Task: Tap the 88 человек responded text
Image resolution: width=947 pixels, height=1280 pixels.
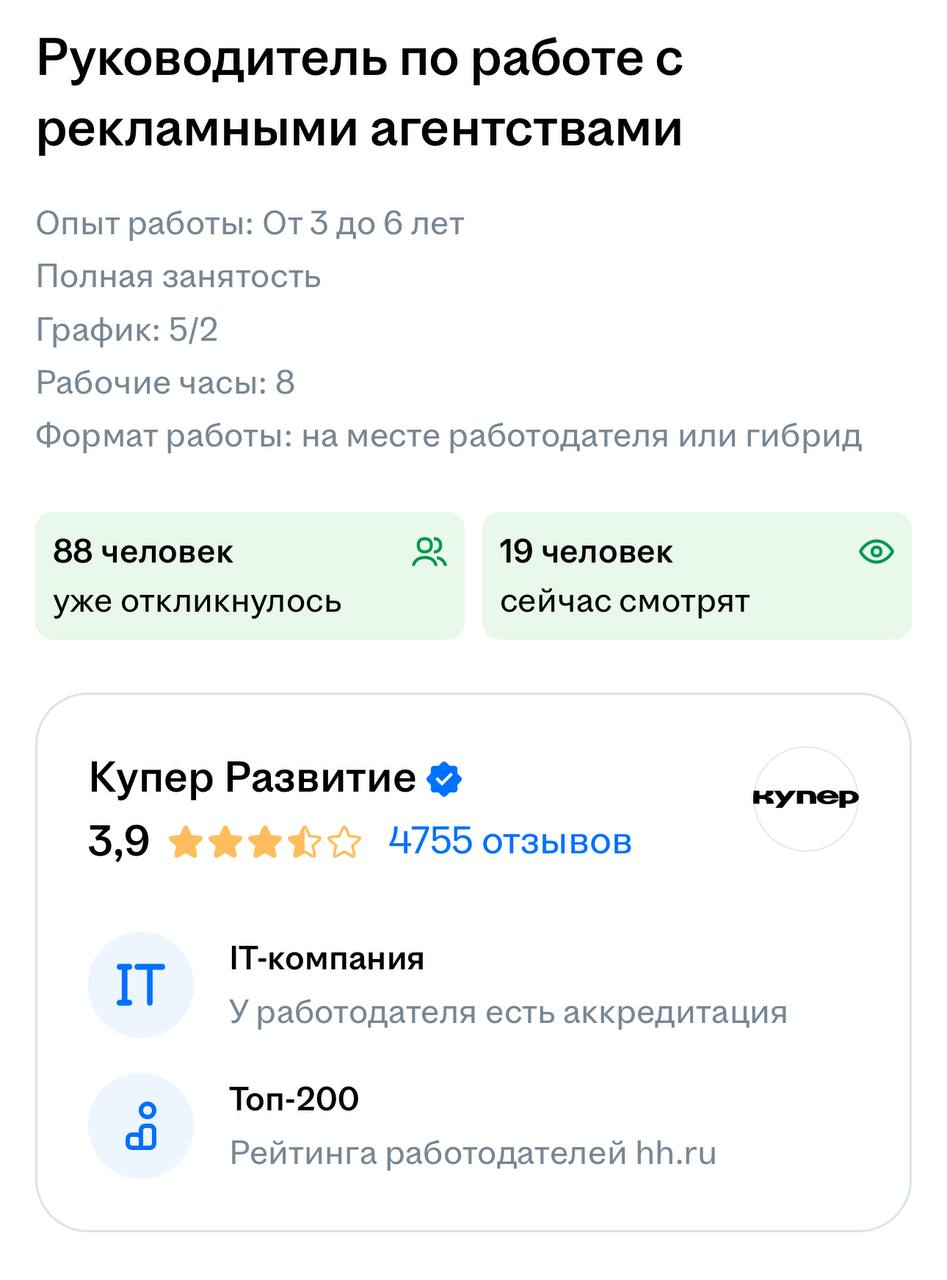Action: tap(143, 552)
